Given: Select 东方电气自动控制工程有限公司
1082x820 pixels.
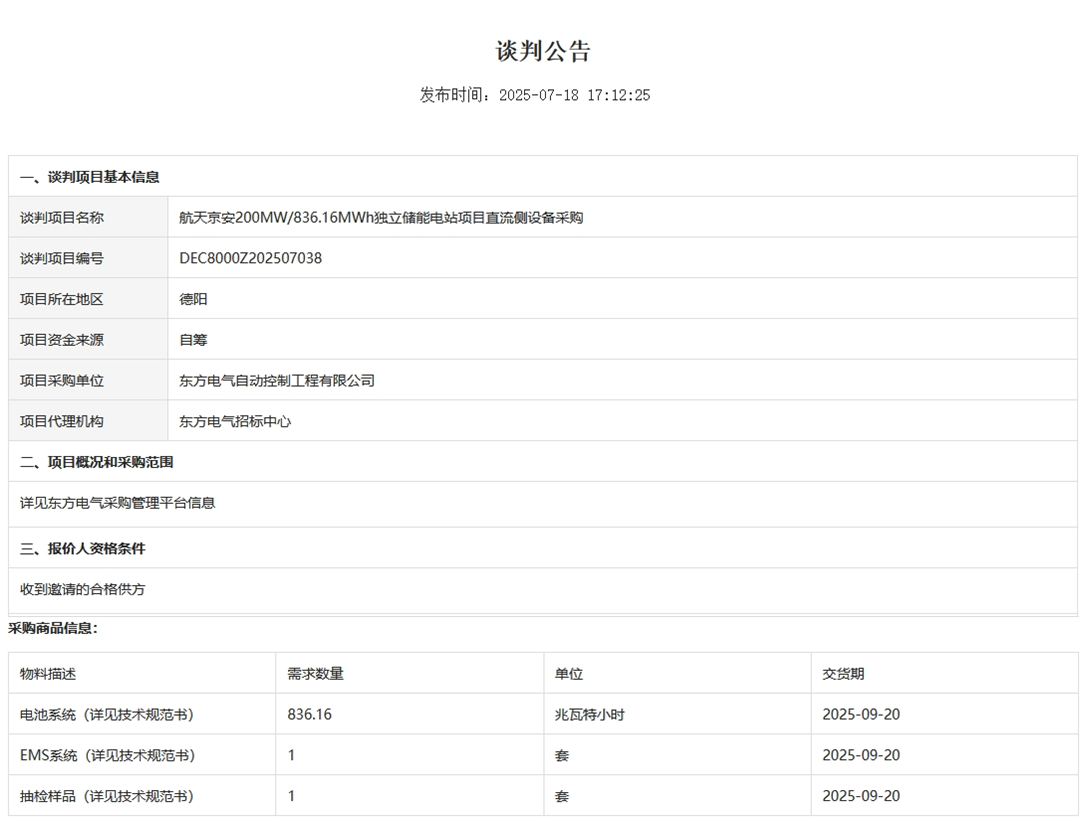Looking at the screenshot, I should click(x=277, y=381).
